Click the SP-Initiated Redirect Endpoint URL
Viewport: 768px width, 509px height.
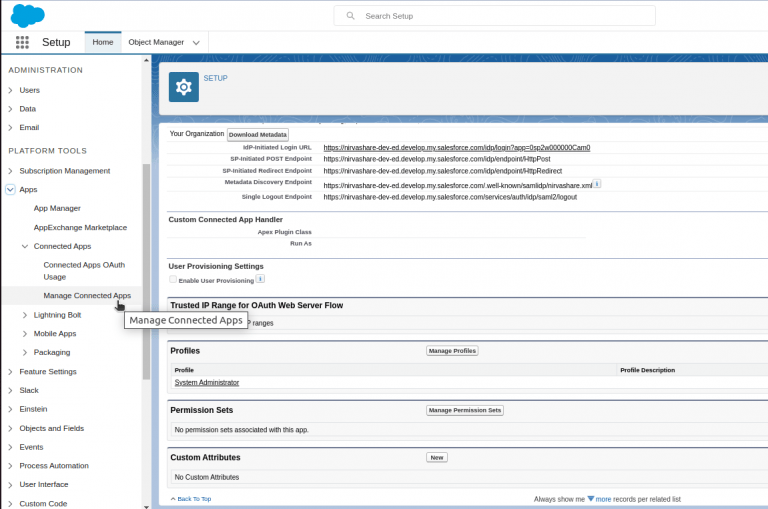[x=443, y=171]
